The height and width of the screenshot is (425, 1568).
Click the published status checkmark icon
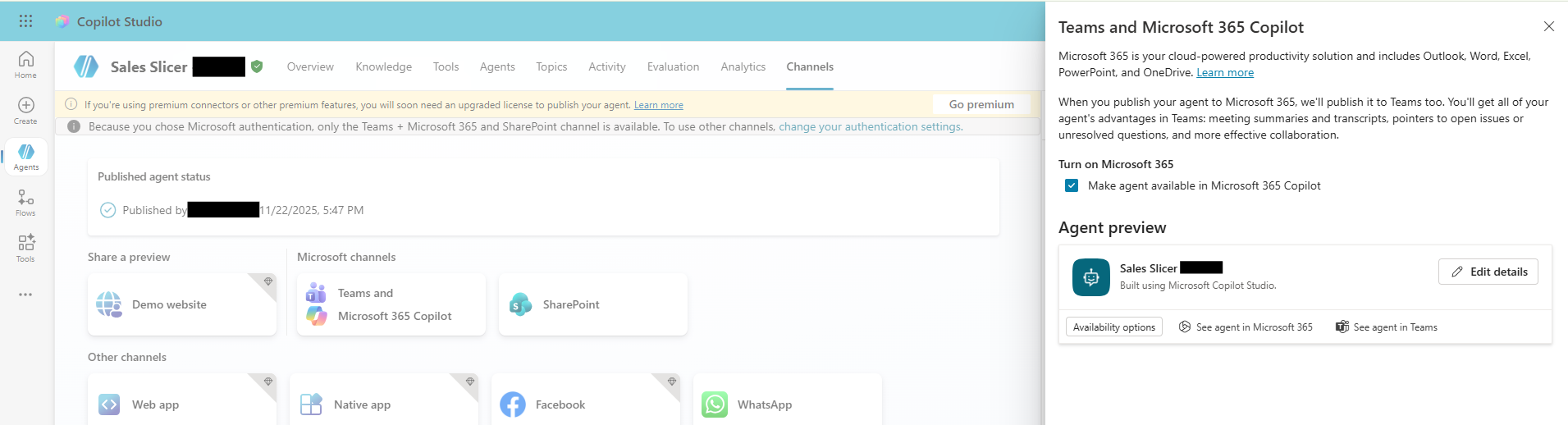pos(107,210)
